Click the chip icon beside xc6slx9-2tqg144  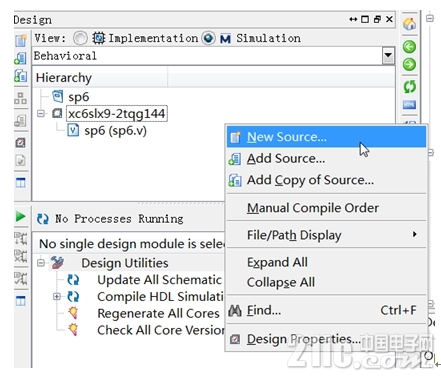click(x=57, y=113)
